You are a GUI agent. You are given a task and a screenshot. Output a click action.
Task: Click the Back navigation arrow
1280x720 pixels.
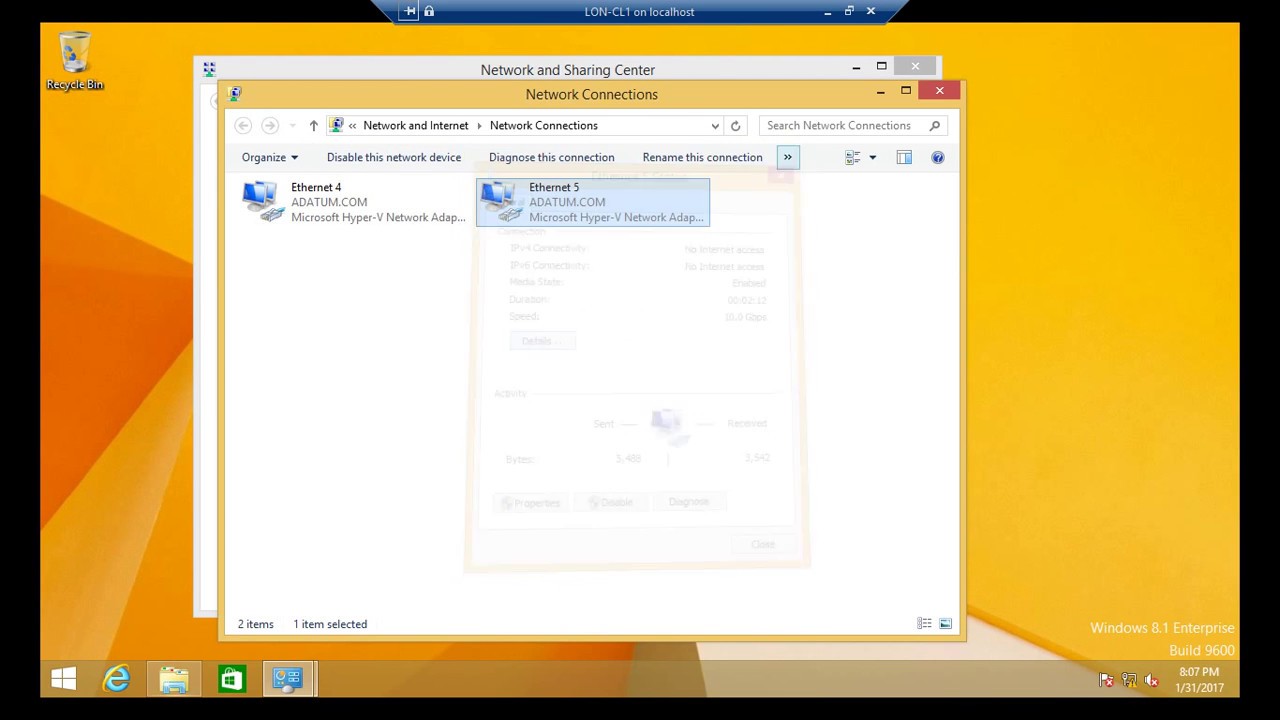click(243, 126)
